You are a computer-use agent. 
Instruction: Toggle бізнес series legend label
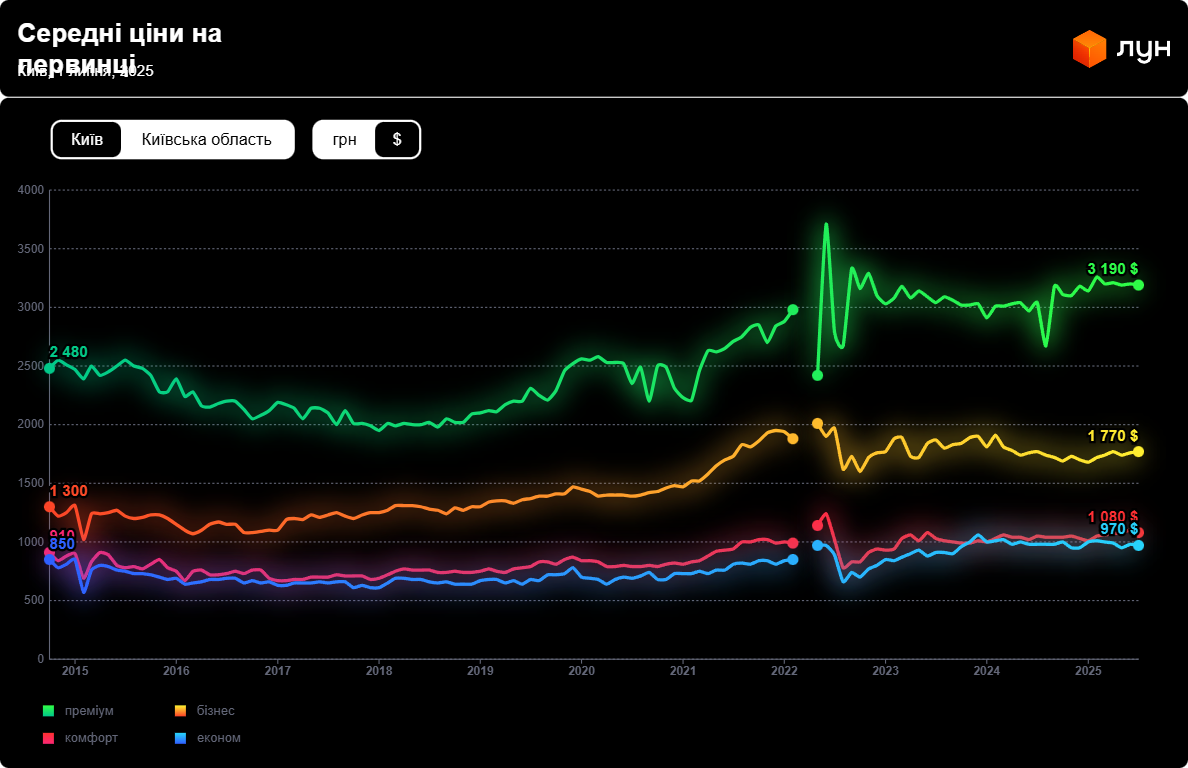point(215,711)
